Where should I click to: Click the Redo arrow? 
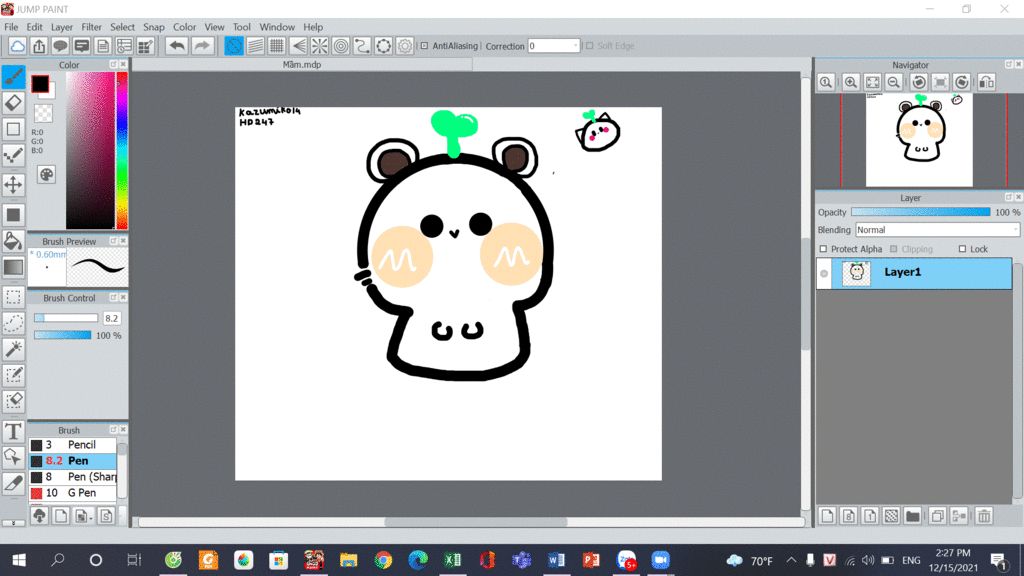point(202,46)
